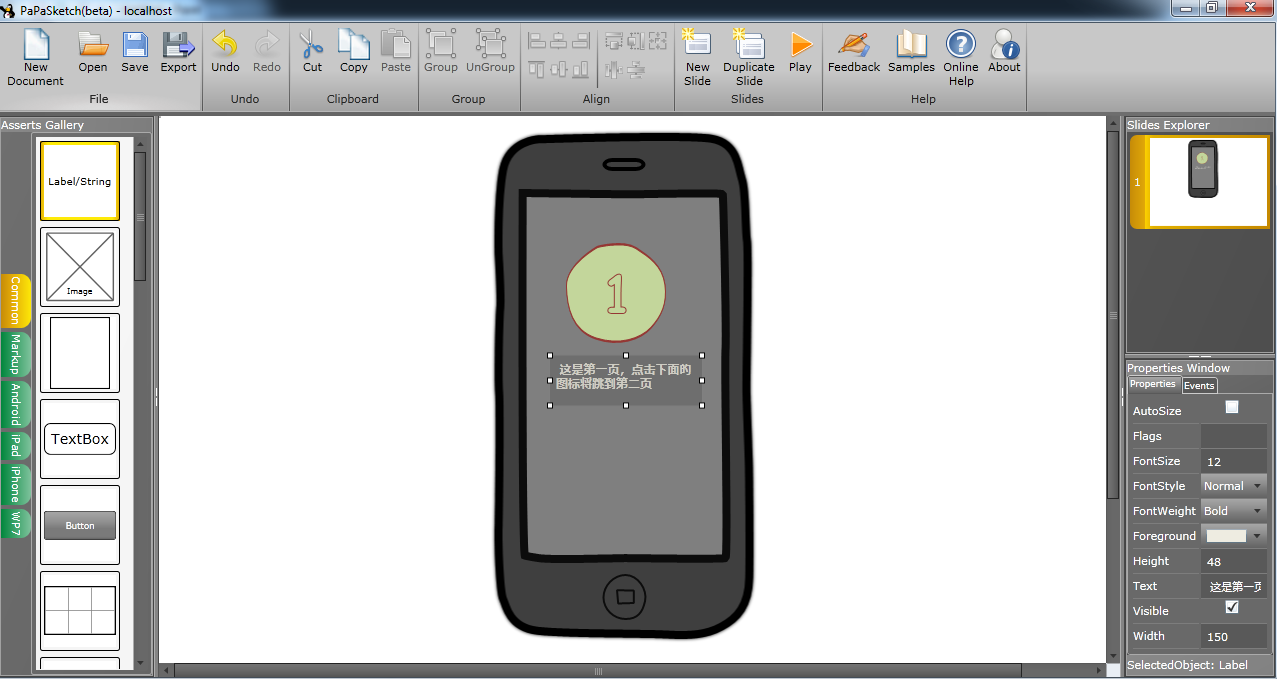Click the align left edges icon
The image size is (1277, 679).
coord(537,41)
